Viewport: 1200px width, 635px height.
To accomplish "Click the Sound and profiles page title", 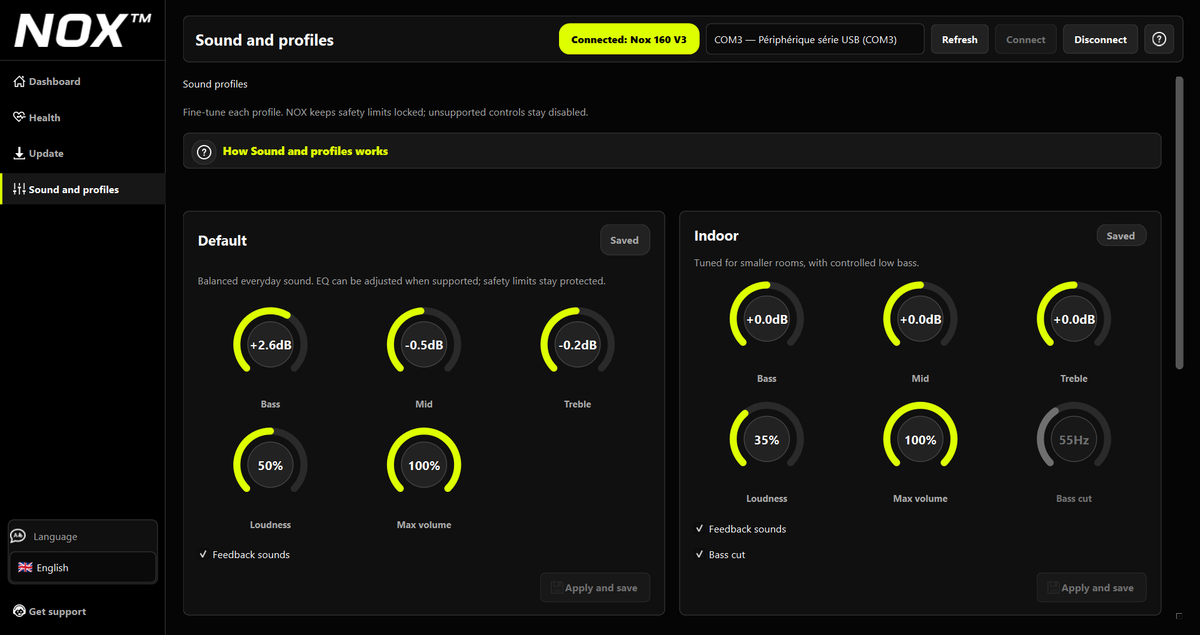I will [x=264, y=40].
